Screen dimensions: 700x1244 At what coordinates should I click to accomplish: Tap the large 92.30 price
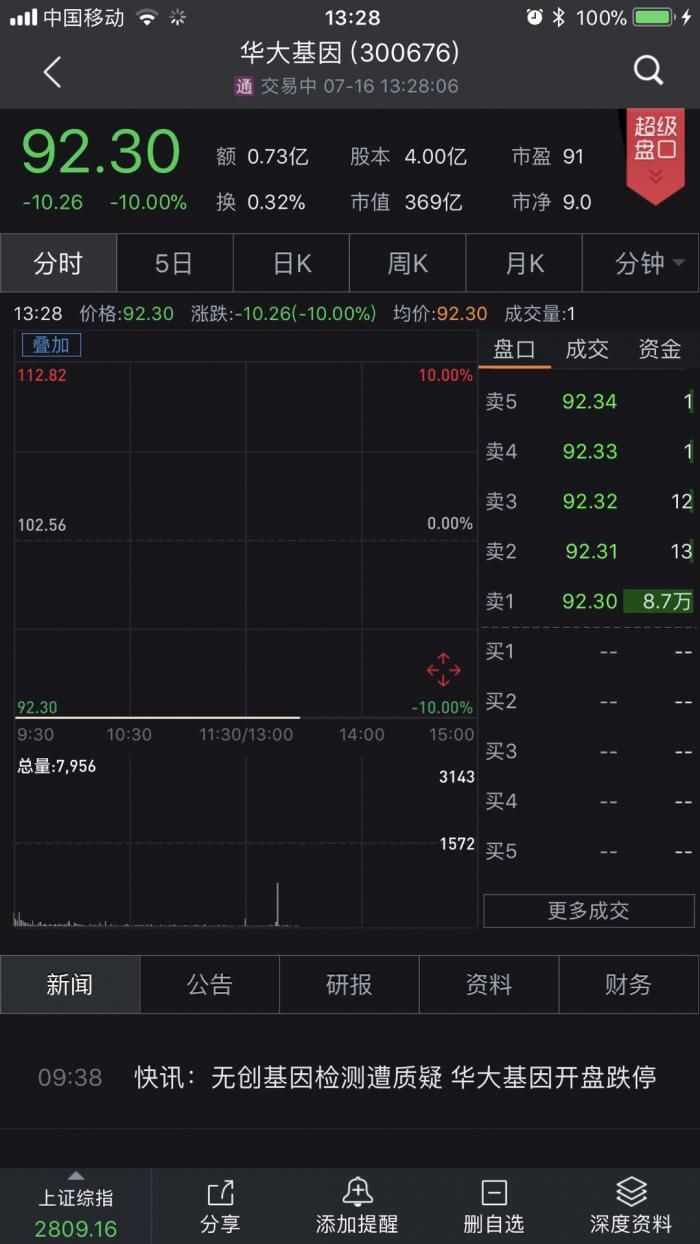coord(100,152)
